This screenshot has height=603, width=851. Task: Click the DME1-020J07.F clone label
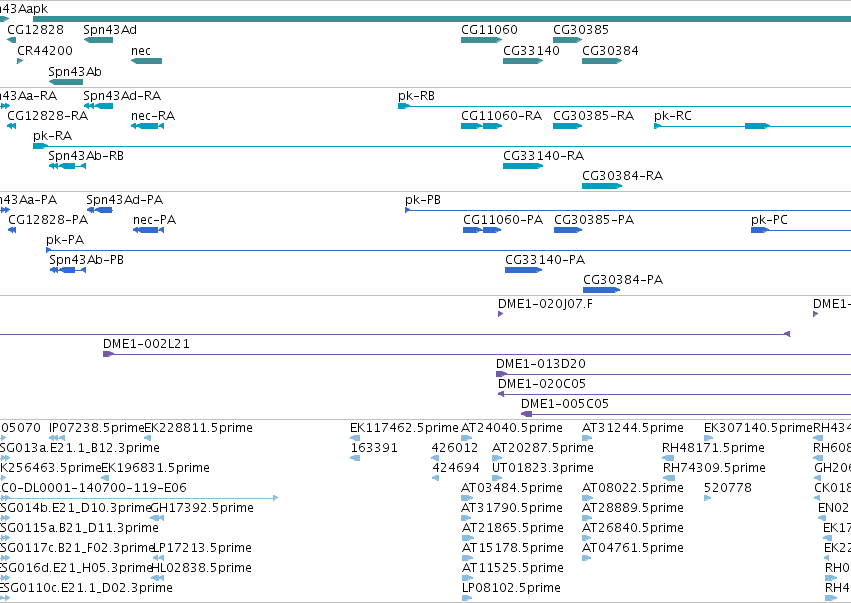pyautogui.click(x=545, y=304)
